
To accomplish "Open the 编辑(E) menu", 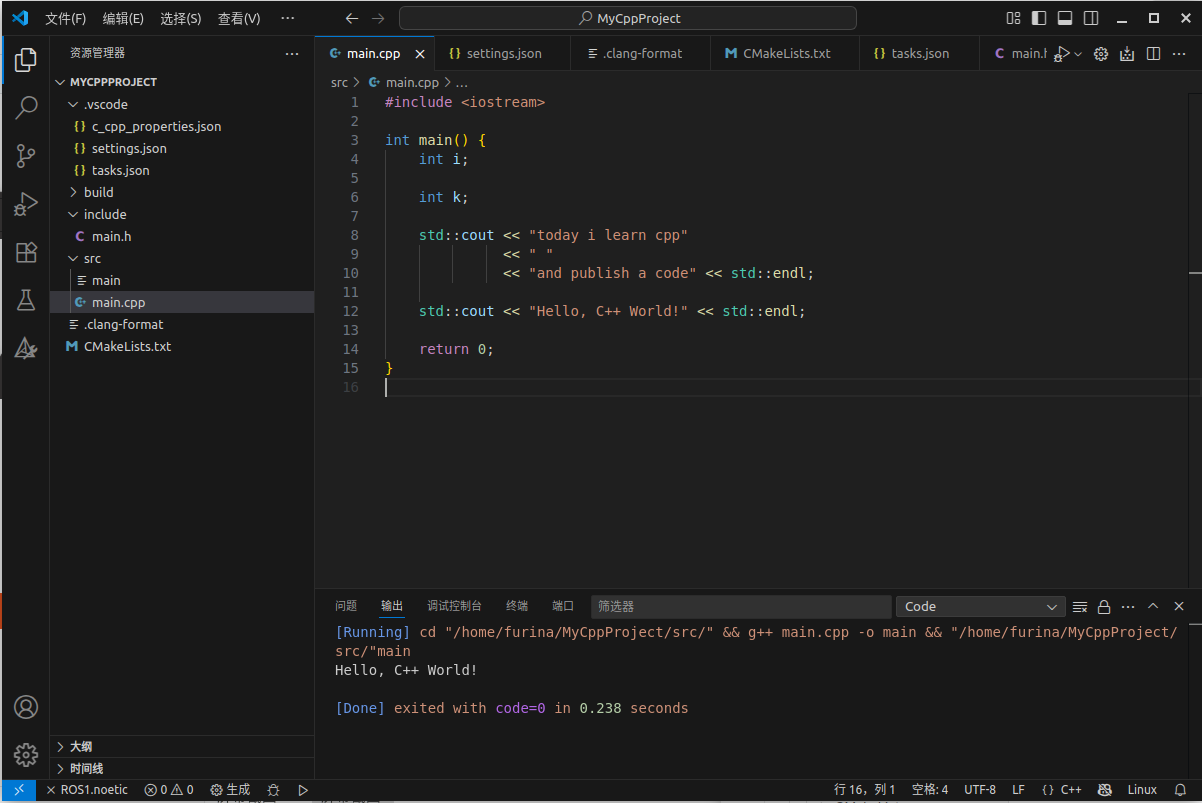I will pos(123,18).
